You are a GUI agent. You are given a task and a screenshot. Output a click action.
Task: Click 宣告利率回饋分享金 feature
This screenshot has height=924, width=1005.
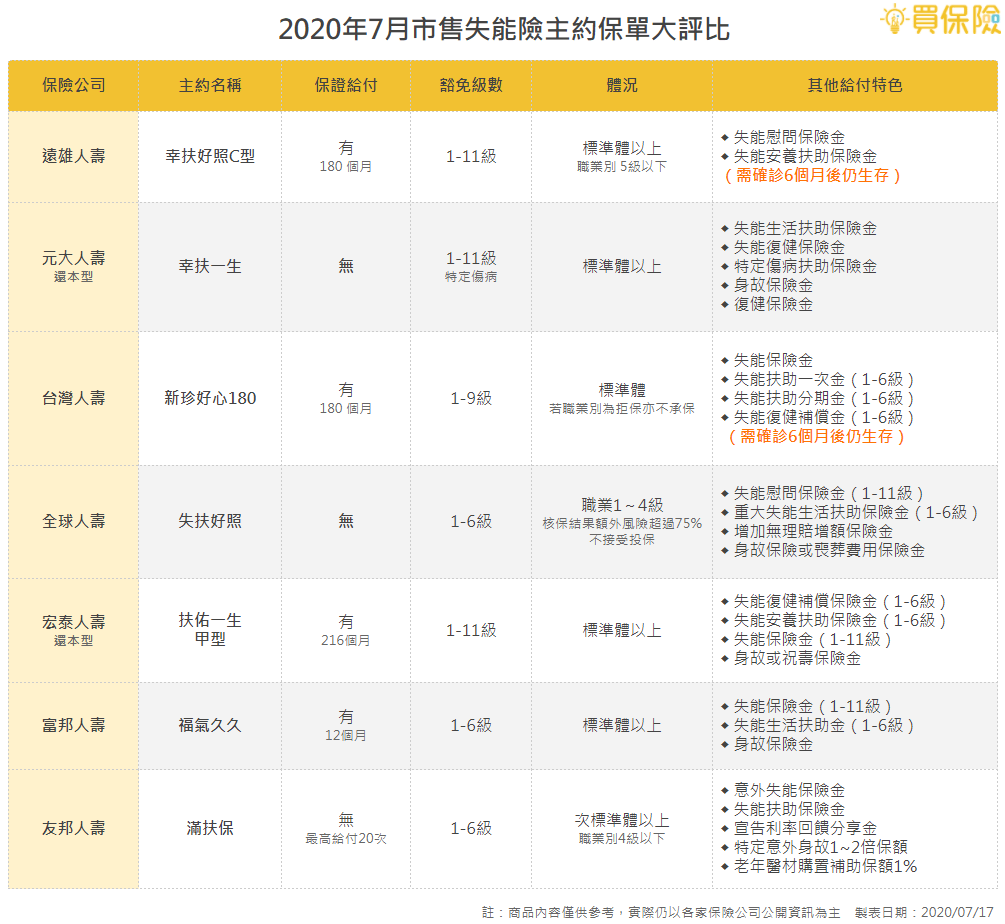(804, 829)
